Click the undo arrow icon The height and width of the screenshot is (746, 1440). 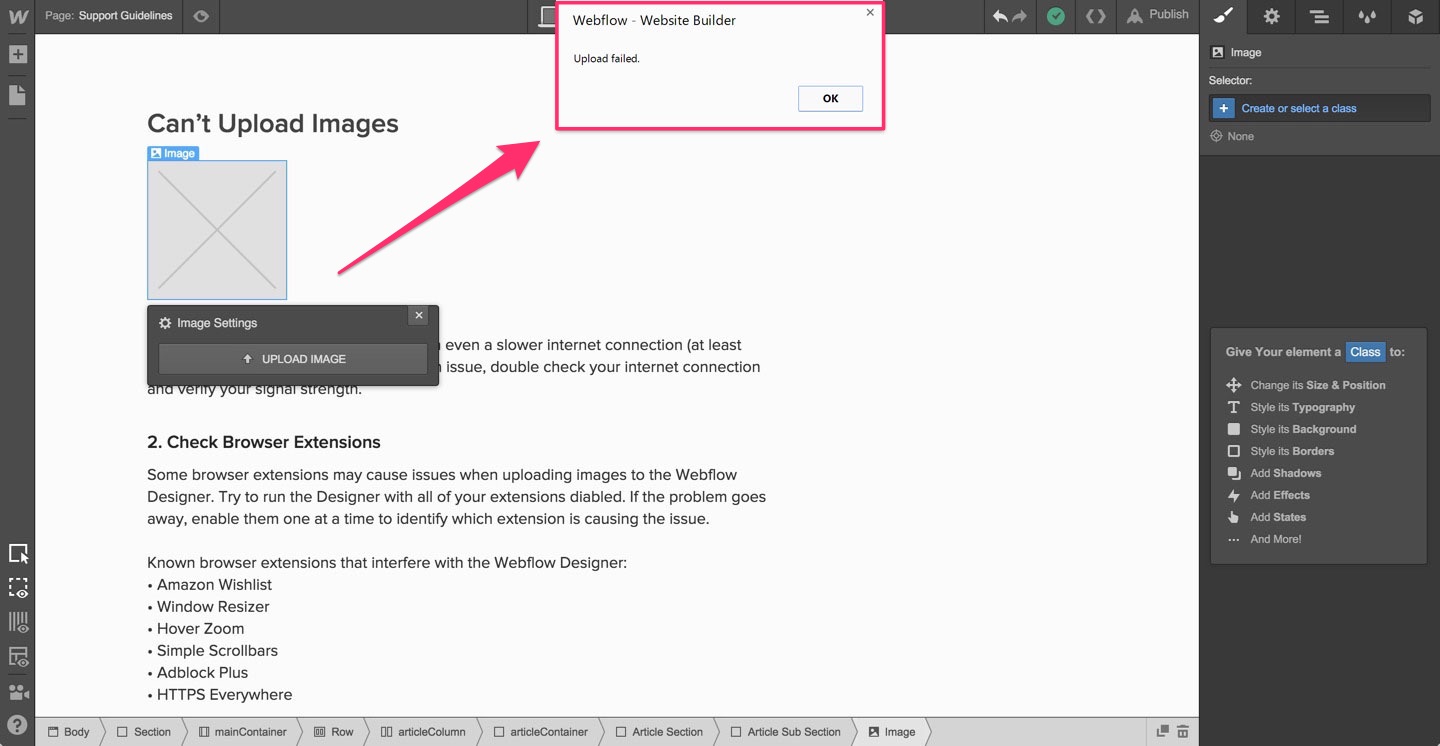coord(999,16)
